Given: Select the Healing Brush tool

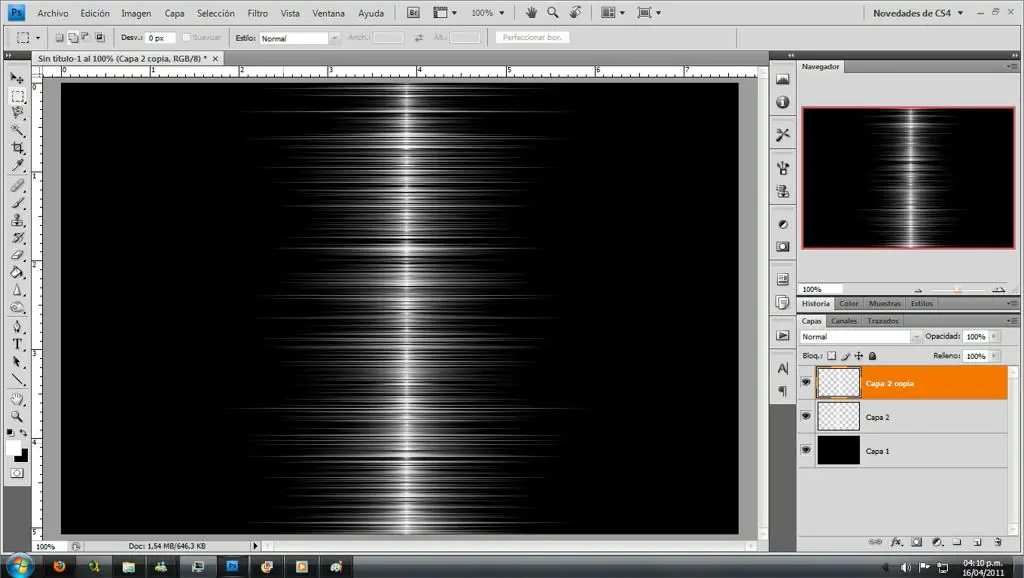Looking at the screenshot, I should [x=17, y=185].
